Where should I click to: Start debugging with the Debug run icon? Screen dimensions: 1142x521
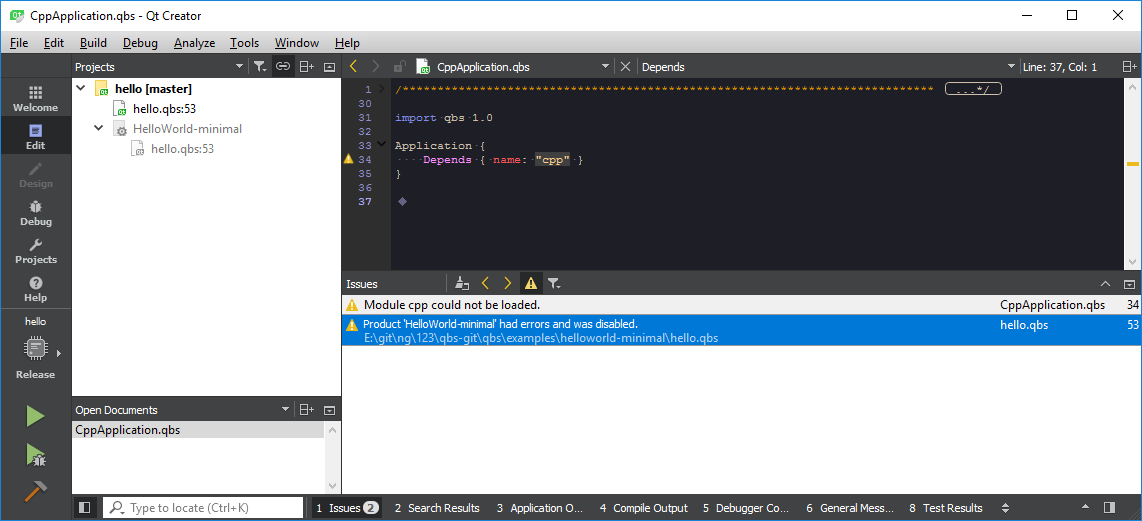click(35, 455)
